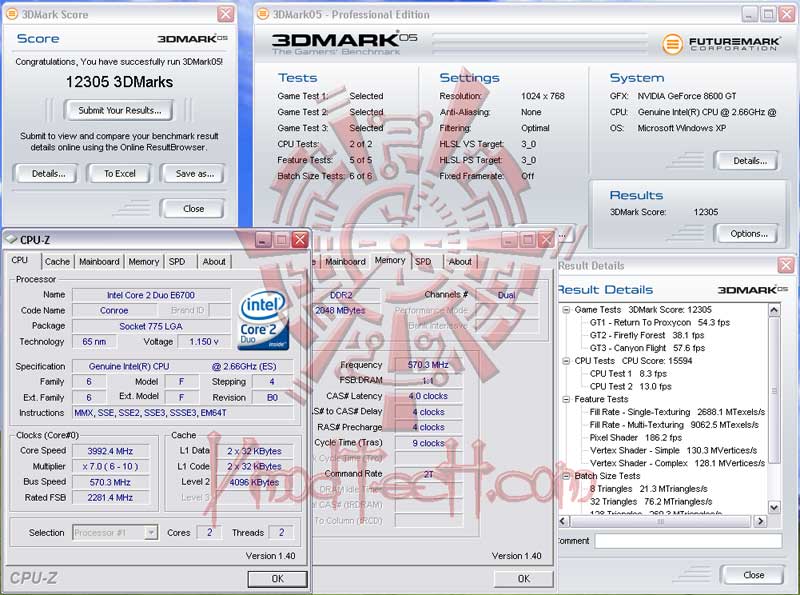Select Fill Rate - Single-Texturing row
This screenshot has height=595, width=800.
(677, 412)
